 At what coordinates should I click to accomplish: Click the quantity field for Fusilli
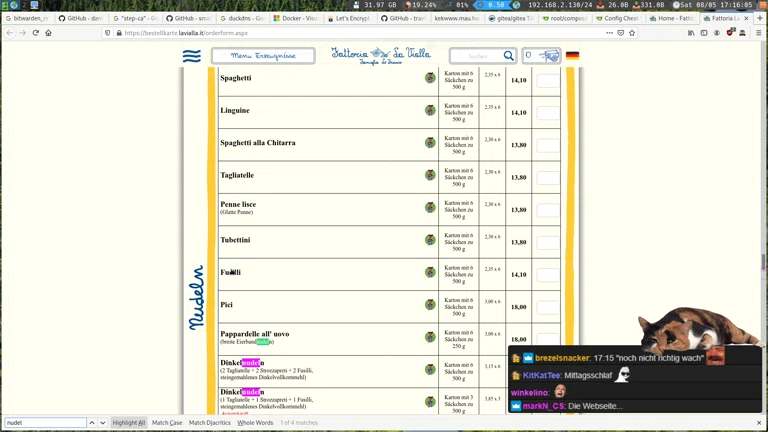548,274
